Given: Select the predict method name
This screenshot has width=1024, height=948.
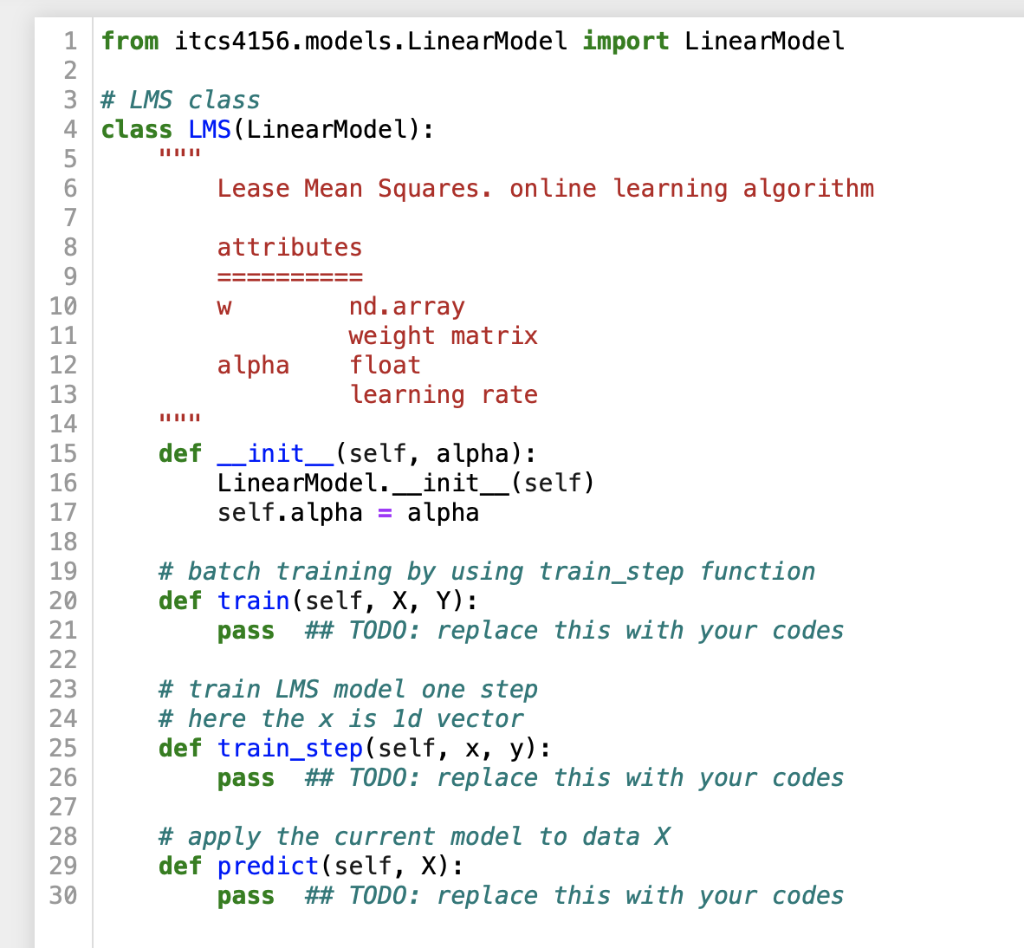Looking at the screenshot, I should (x=267, y=866).
